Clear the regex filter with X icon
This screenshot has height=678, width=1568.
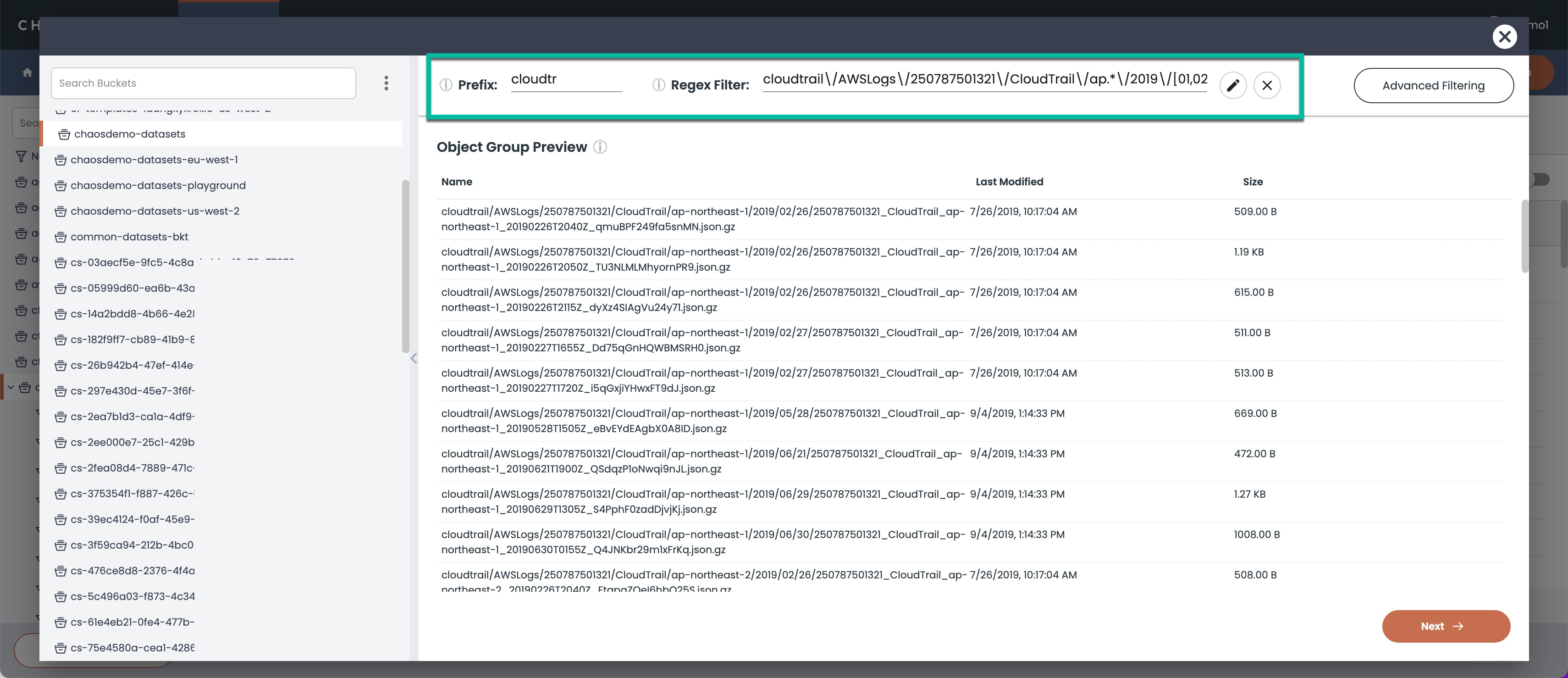[x=1267, y=85]
